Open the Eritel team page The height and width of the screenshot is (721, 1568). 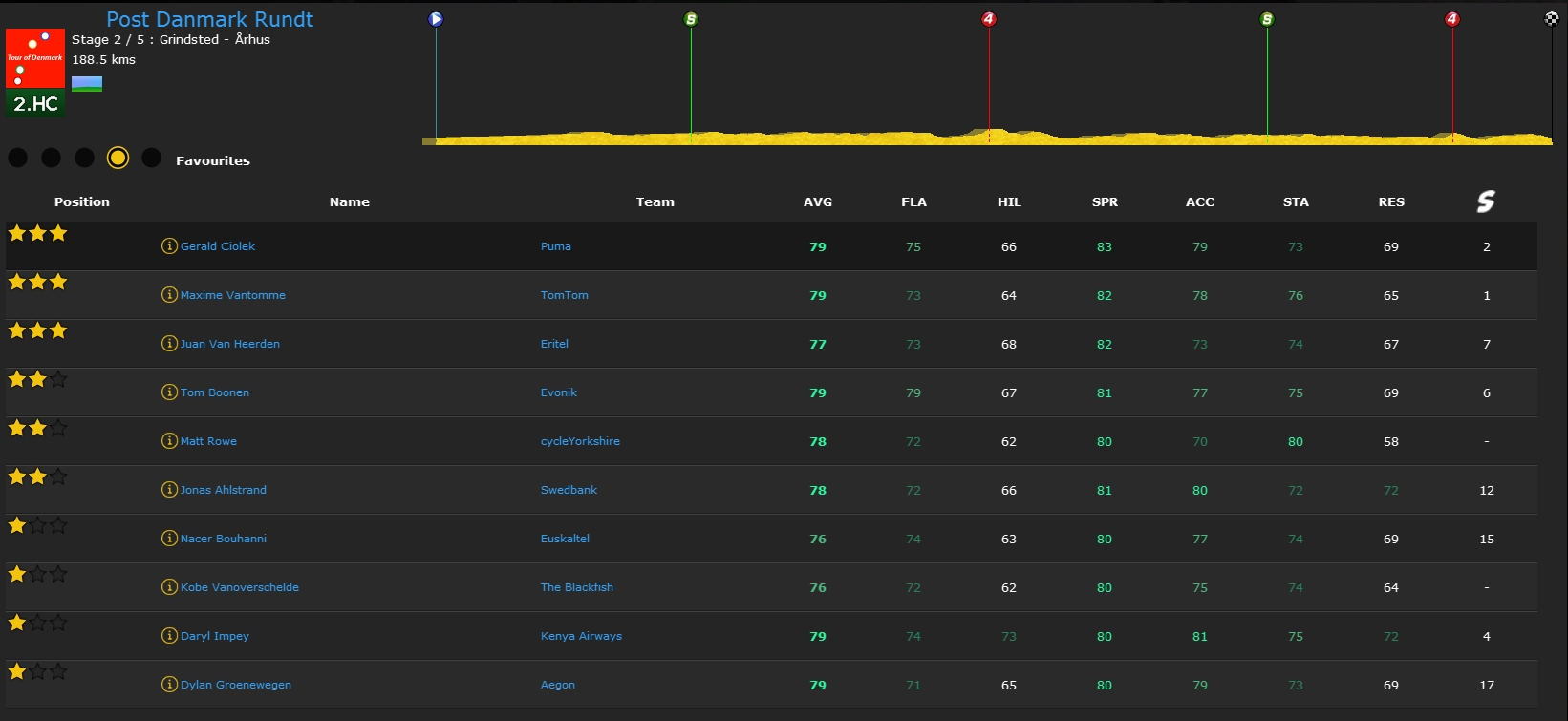coord(554,344)
